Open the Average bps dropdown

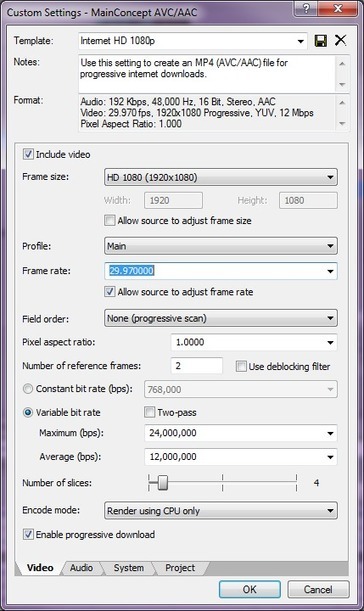(330, 457)
